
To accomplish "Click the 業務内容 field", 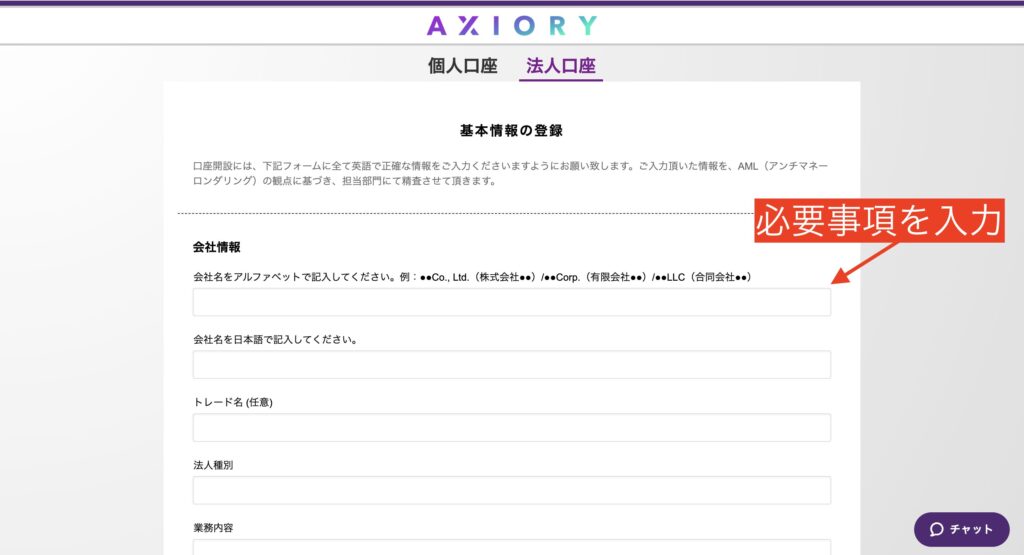I will point(511,547).
